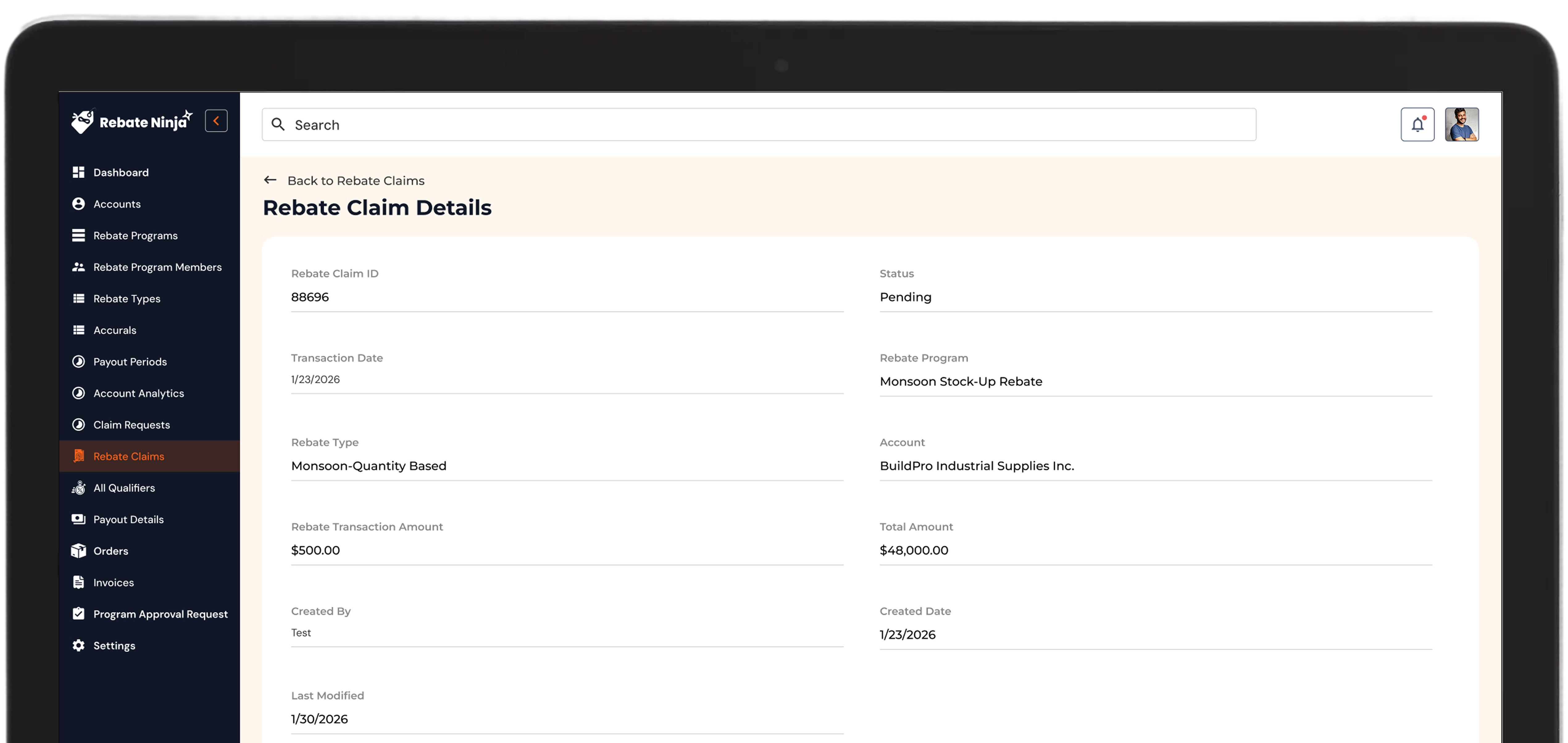Navigate to Invoices
The height and width of the screenshot is (743, 1568).
tap(150, 582)
